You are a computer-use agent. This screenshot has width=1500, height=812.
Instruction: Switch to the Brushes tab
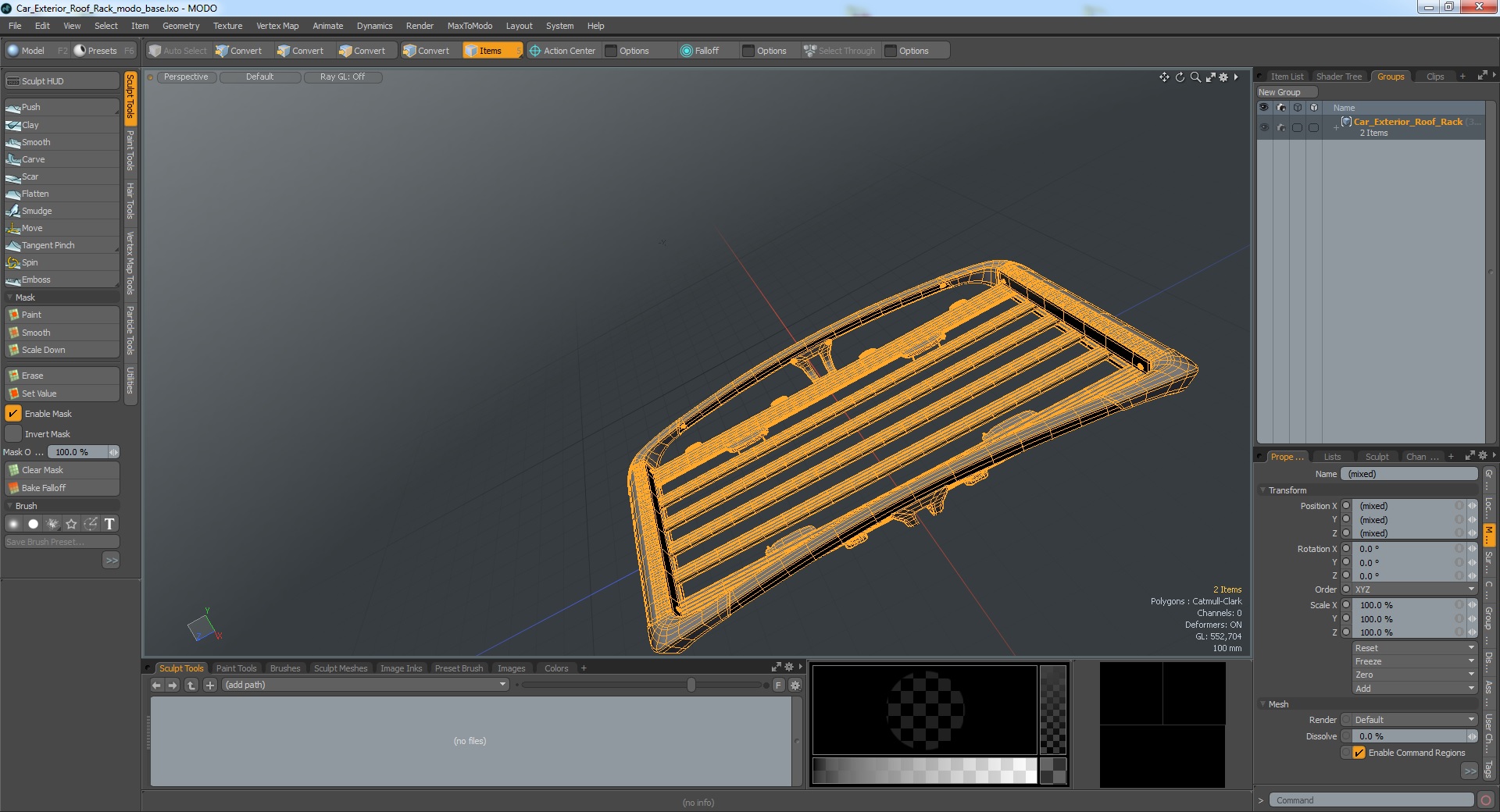pos(284,668)
